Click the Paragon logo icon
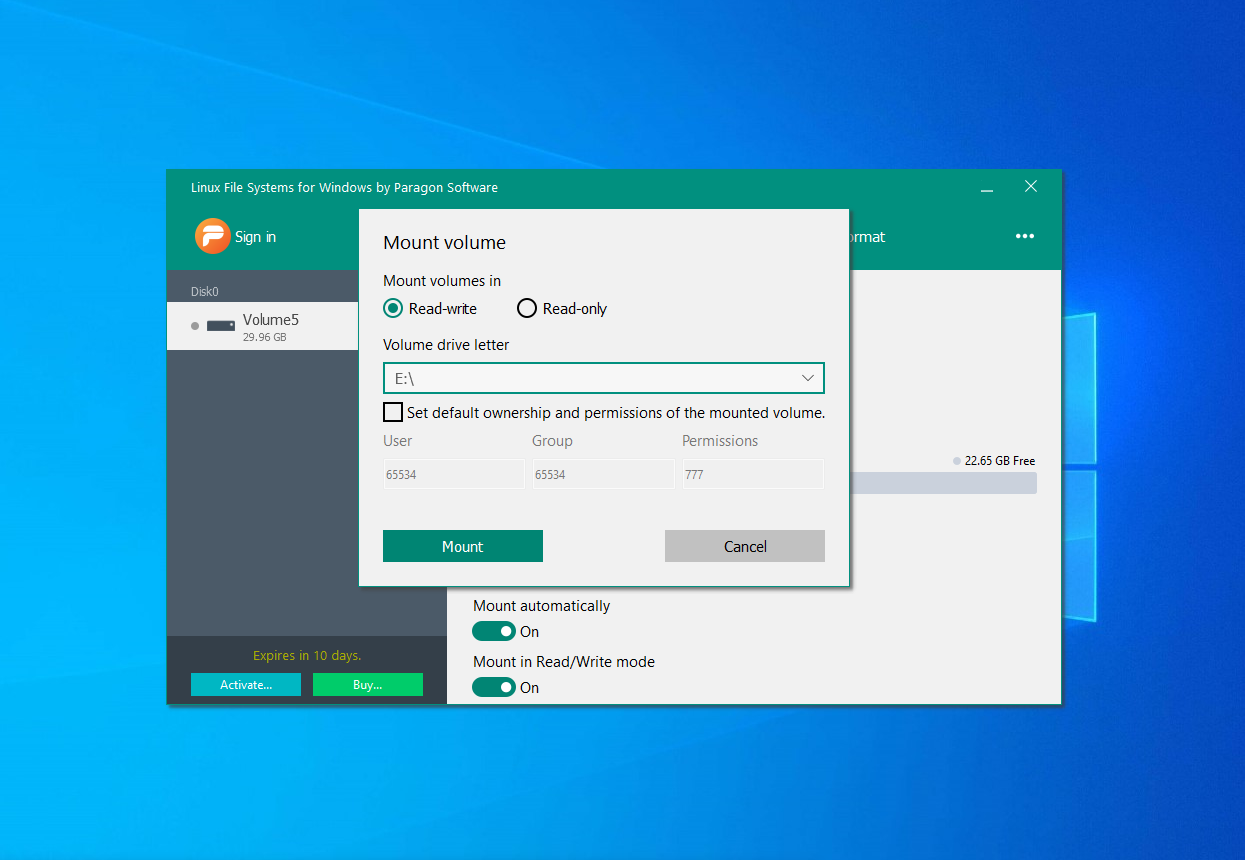The width and height of the screenshot is (1245, 860). (213, 236)
